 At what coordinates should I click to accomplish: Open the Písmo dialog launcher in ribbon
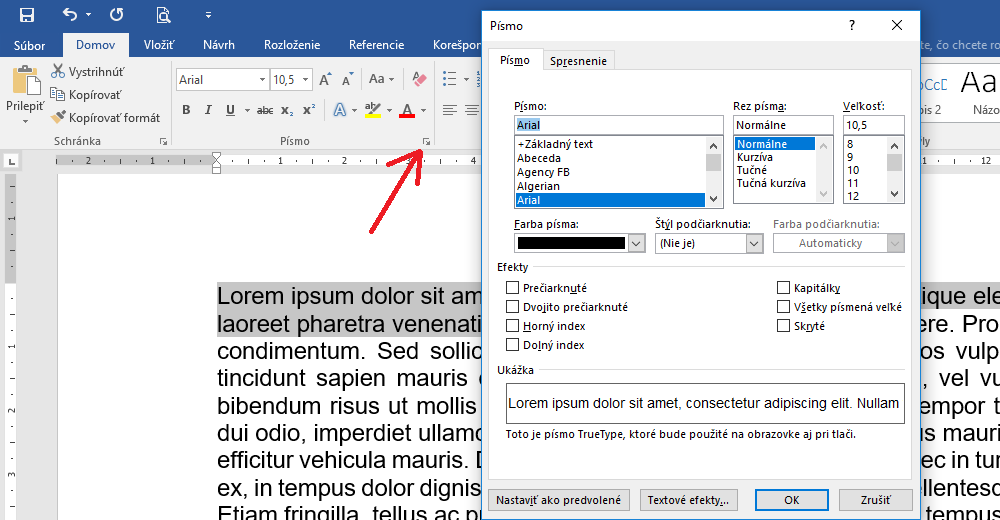click(x=427, y=142)
